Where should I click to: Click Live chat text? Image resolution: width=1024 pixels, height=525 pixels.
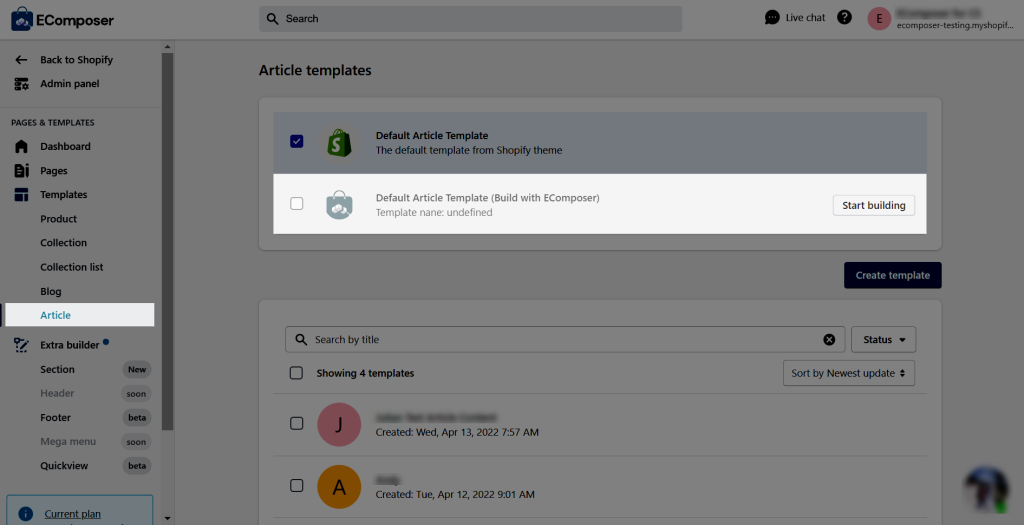[x=805, y=18]
